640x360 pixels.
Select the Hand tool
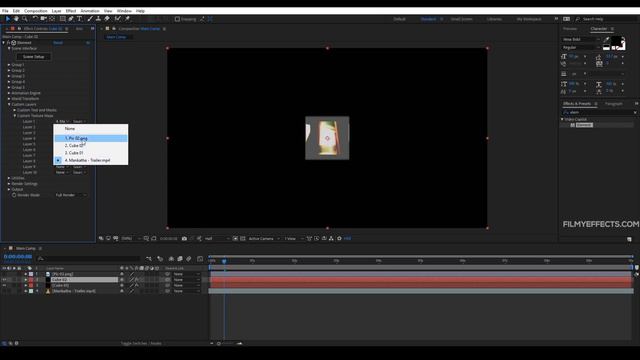click(x=16, y=19)
